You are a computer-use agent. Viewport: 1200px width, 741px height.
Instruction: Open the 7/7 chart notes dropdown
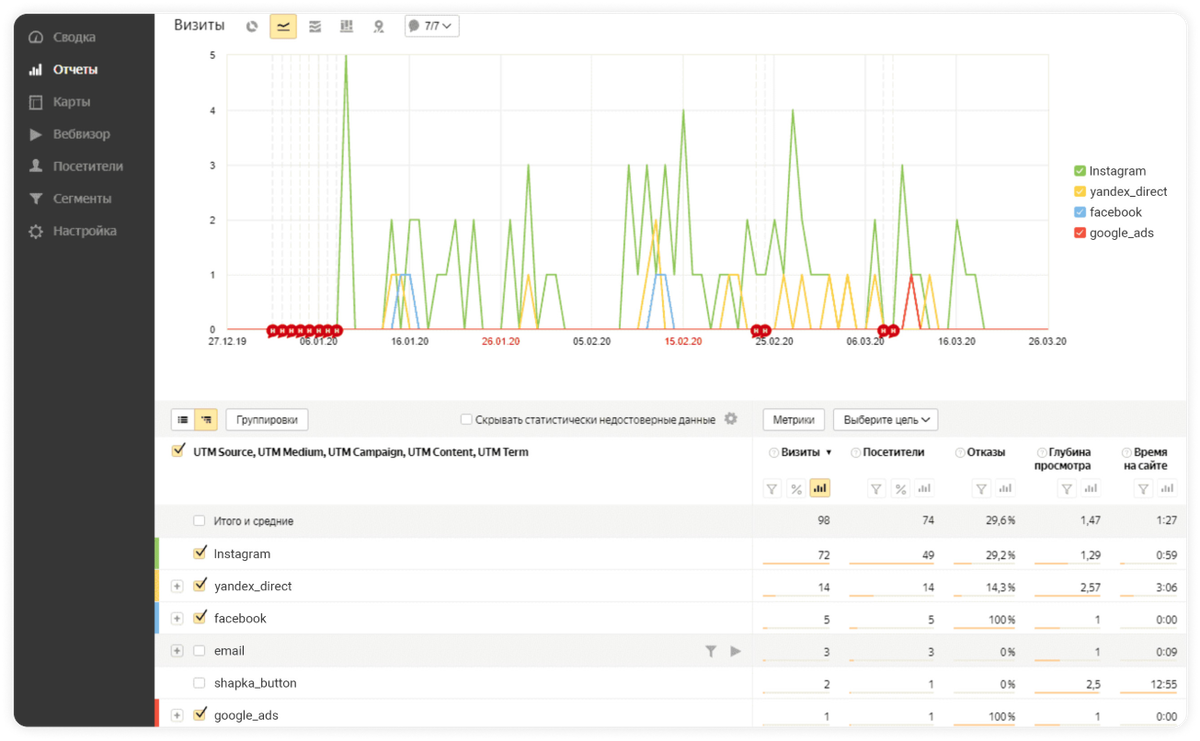tap(432, 26)
